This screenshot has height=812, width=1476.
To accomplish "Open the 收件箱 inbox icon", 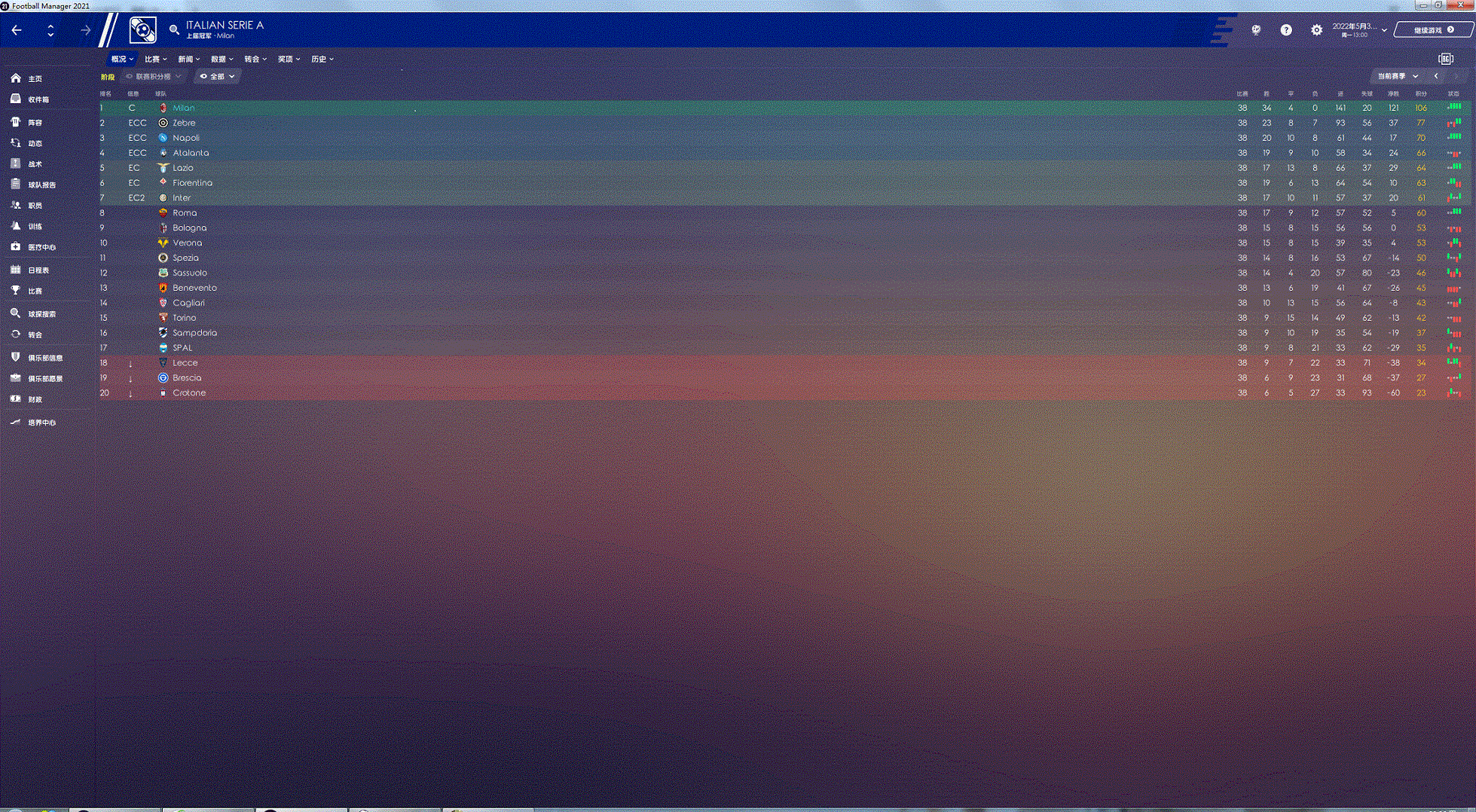I will pos(15,99).
